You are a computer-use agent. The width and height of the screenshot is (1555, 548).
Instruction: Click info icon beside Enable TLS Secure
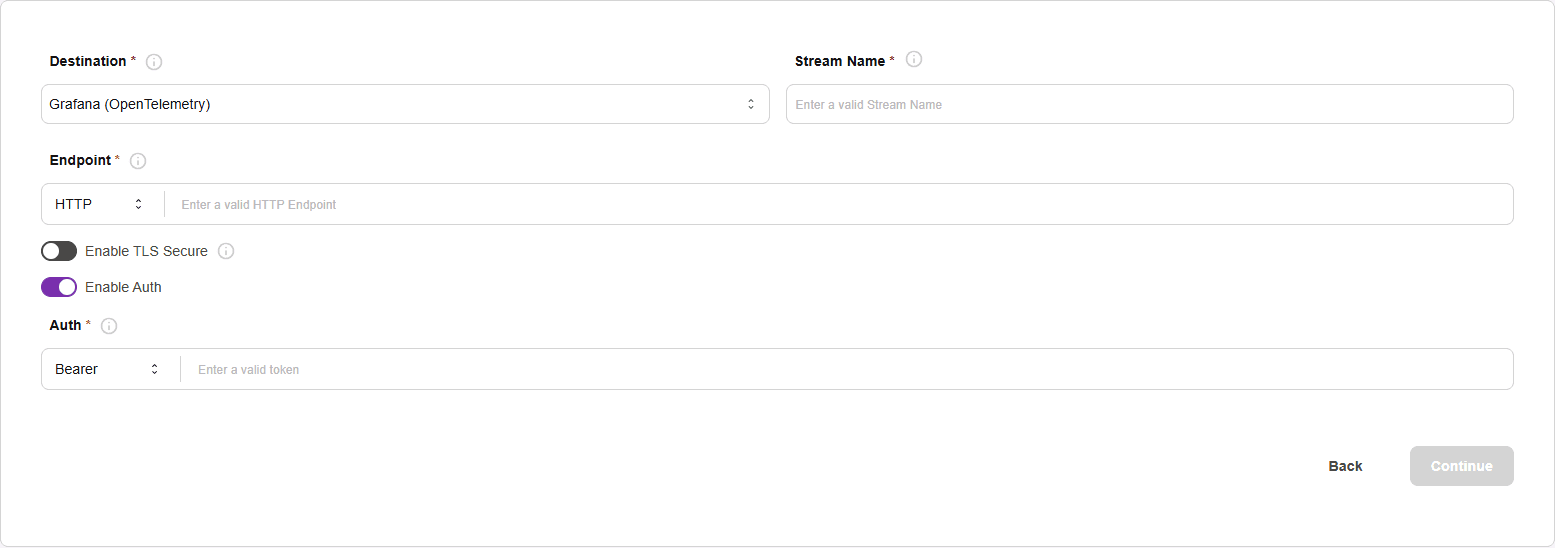click(226, 251)
